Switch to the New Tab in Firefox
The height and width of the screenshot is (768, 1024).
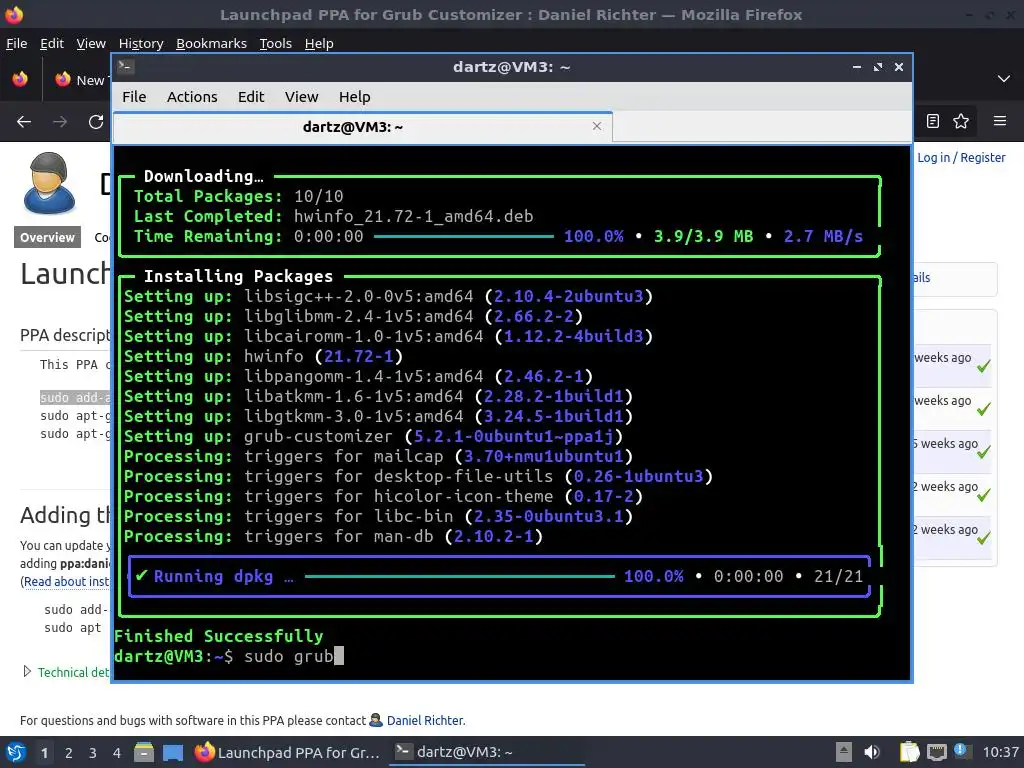[80, 80]
